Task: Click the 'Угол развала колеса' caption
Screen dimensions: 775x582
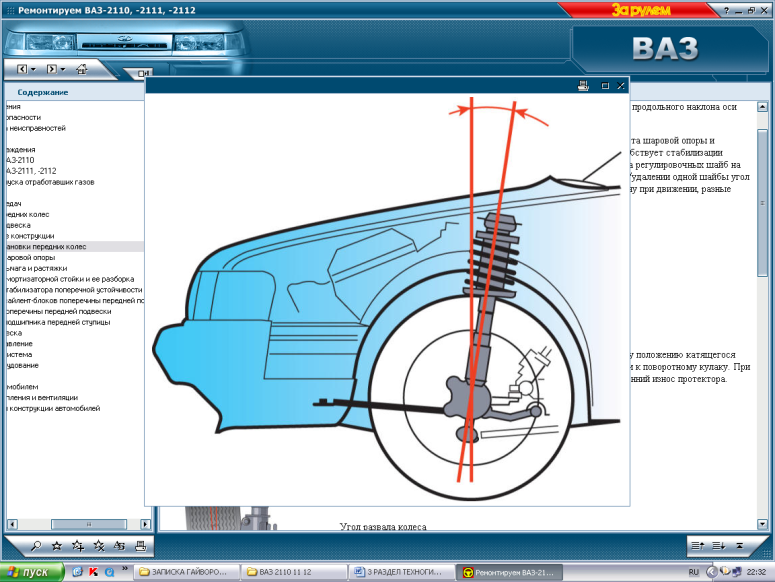Action: (383, 527)
